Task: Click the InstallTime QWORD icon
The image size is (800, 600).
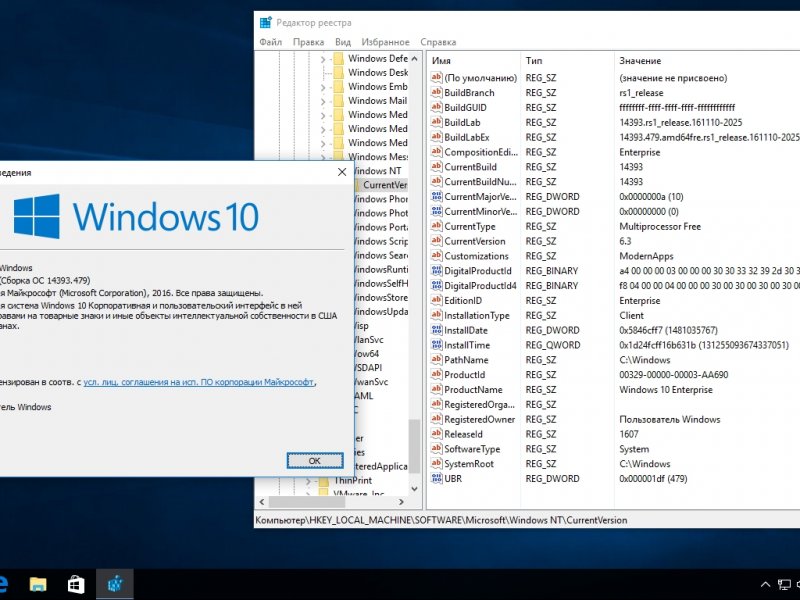Action: tap(436, 345)
